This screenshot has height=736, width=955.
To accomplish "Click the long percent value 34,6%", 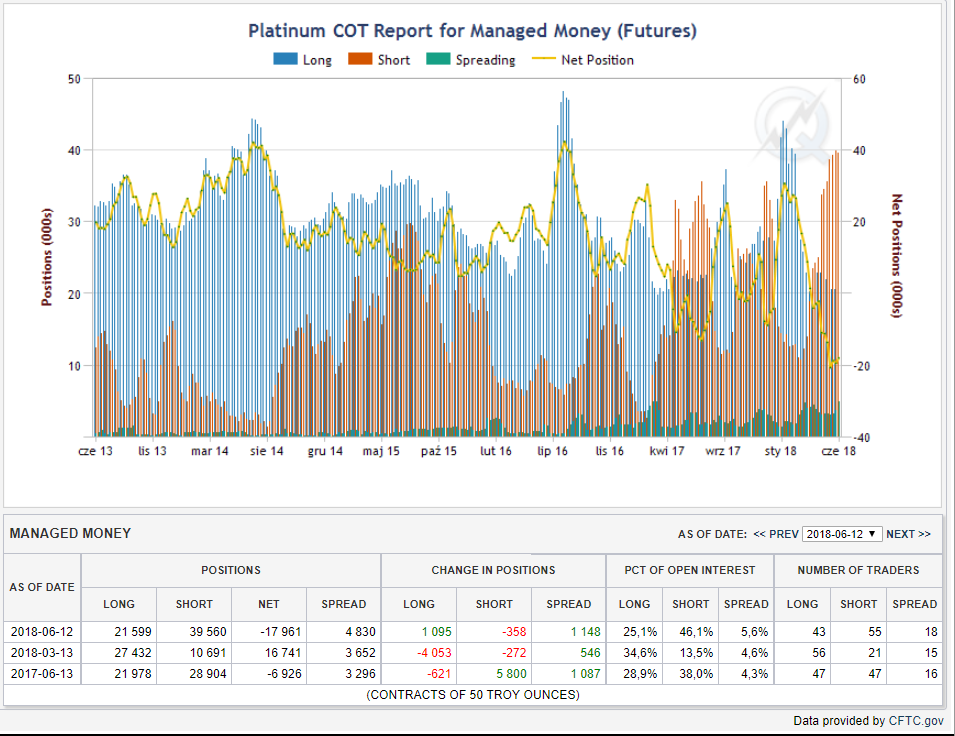I will tap(640, 653).
